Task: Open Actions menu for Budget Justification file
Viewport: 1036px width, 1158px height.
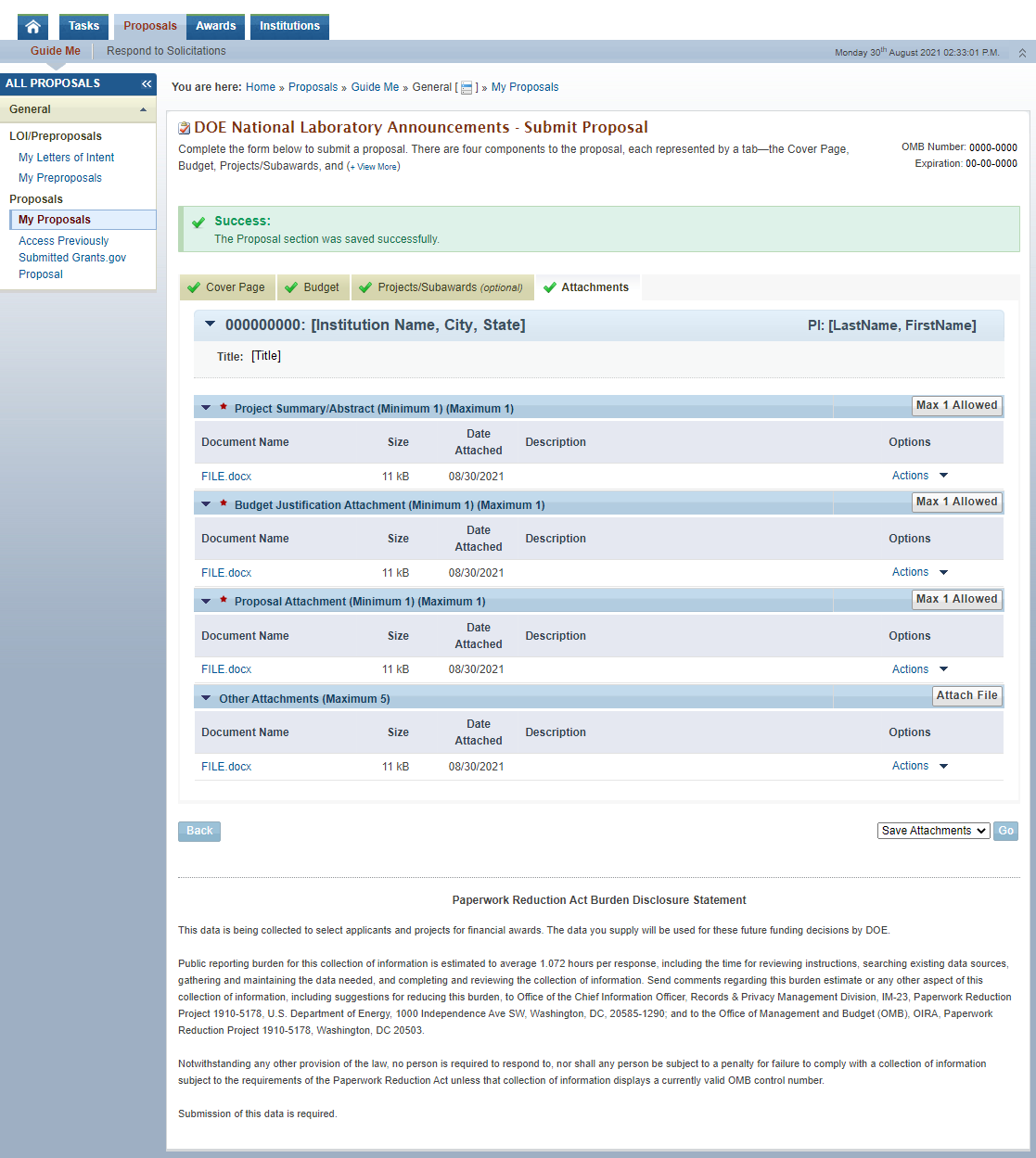Action: (920, 572)
